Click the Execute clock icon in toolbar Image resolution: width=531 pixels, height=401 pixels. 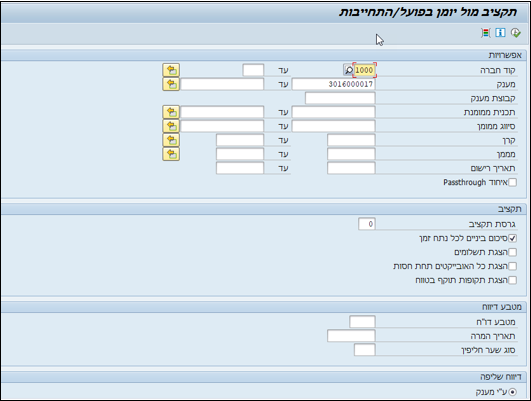pyautogui.click(x=515, y=33)
